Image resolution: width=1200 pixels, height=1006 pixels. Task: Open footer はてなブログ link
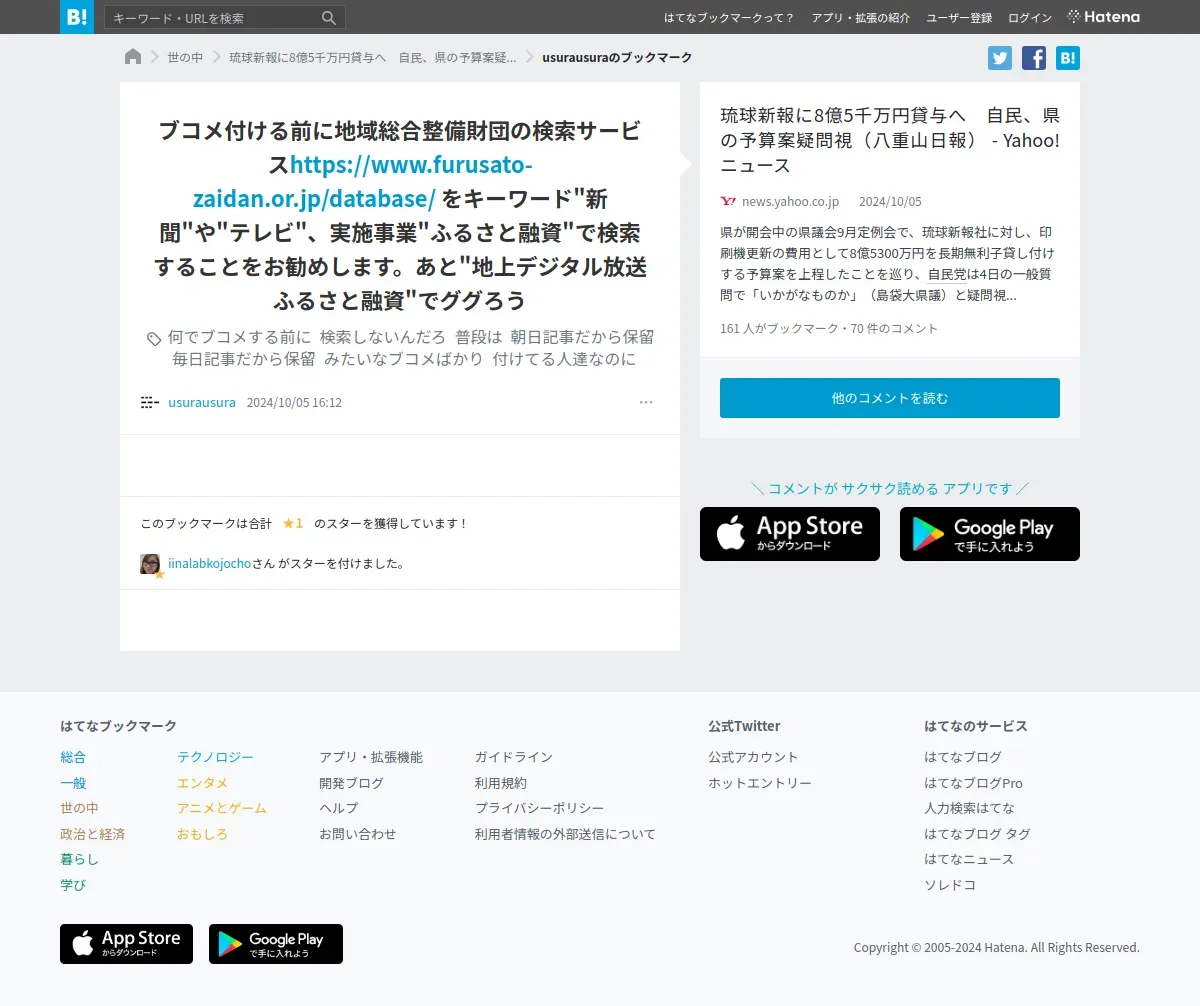[x=963, y=758]
